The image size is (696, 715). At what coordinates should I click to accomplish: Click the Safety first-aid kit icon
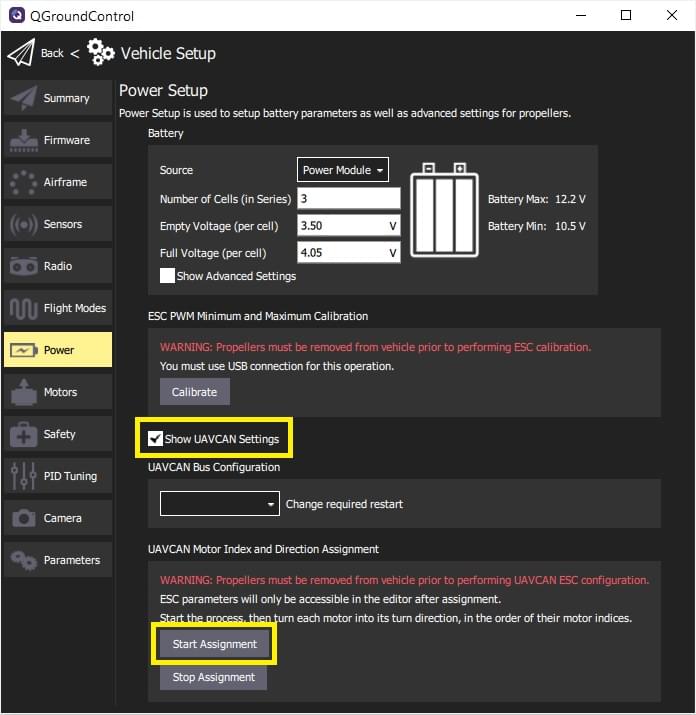[x=24, y=434]
